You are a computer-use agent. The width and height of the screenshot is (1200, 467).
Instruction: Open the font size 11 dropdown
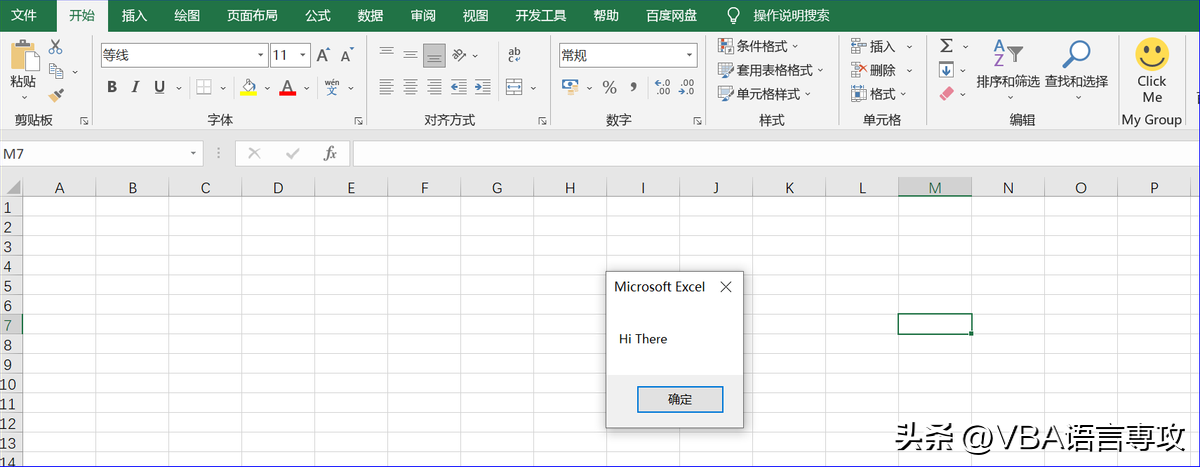pyautogui.click(x=303, y=55)
